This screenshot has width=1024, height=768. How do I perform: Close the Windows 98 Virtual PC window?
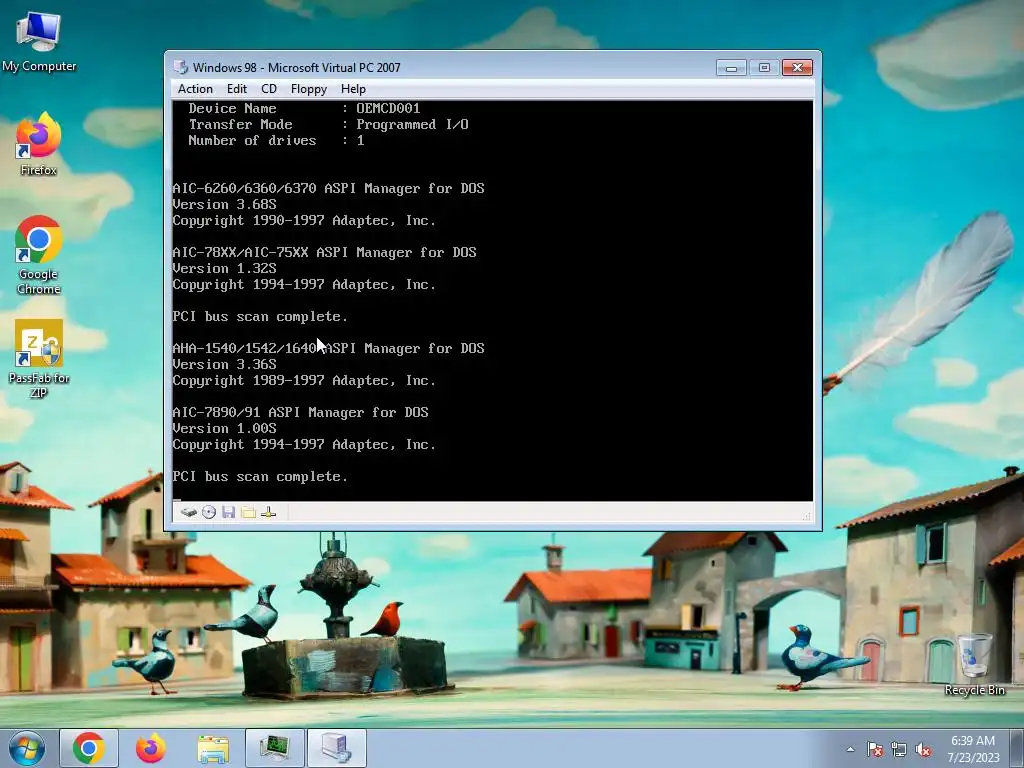(x=797, y=67)
